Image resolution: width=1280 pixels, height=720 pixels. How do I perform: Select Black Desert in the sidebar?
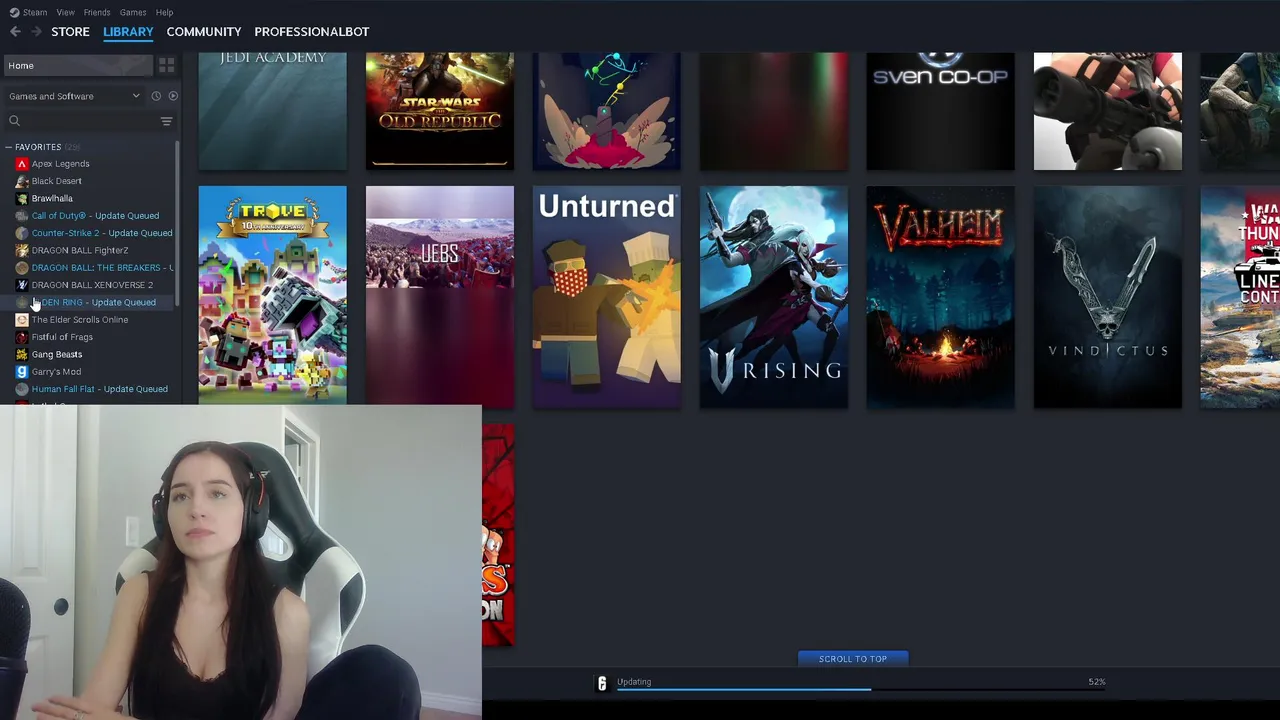(x=56, y=181)
